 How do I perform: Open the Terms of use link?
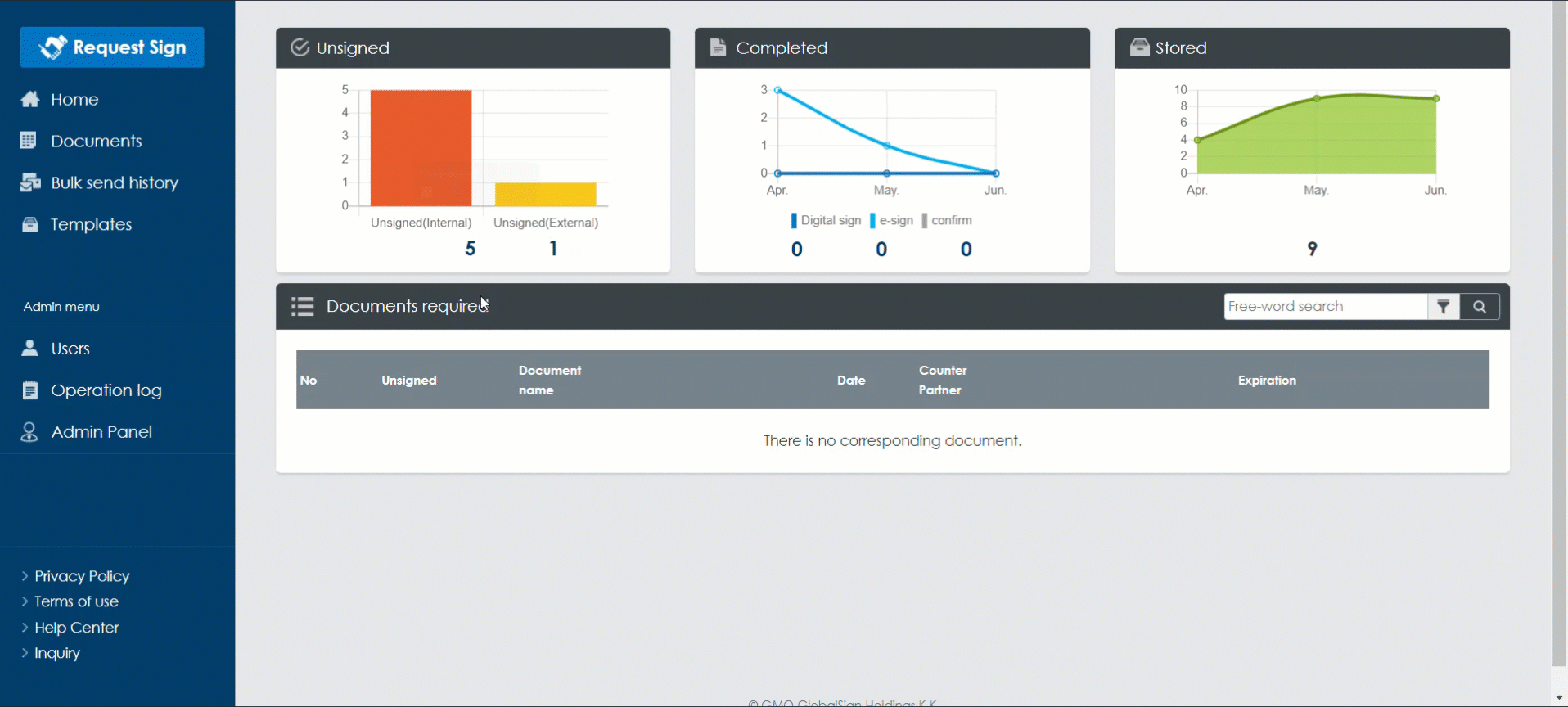[x=76, y=601]
